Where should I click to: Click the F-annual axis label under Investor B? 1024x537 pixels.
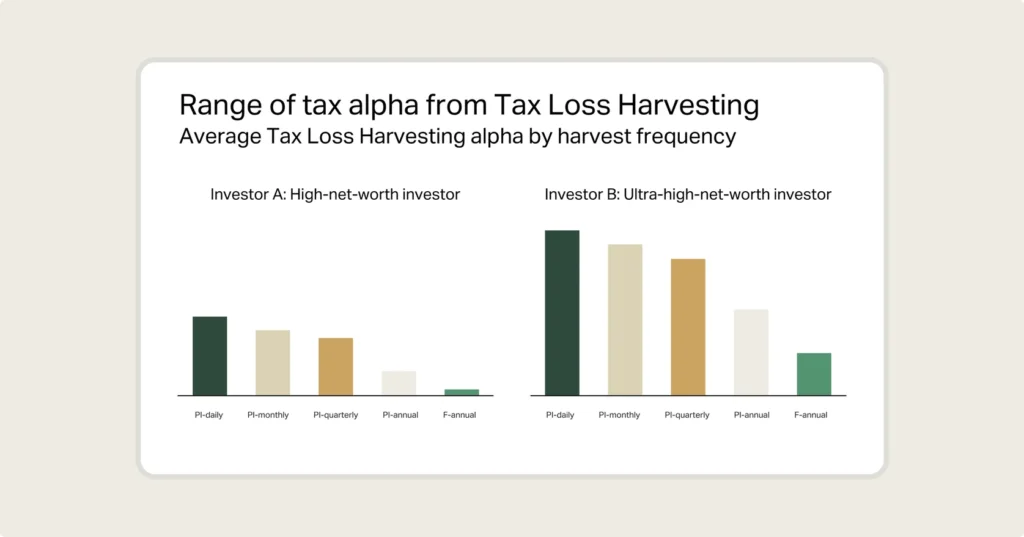click(811, 415)
